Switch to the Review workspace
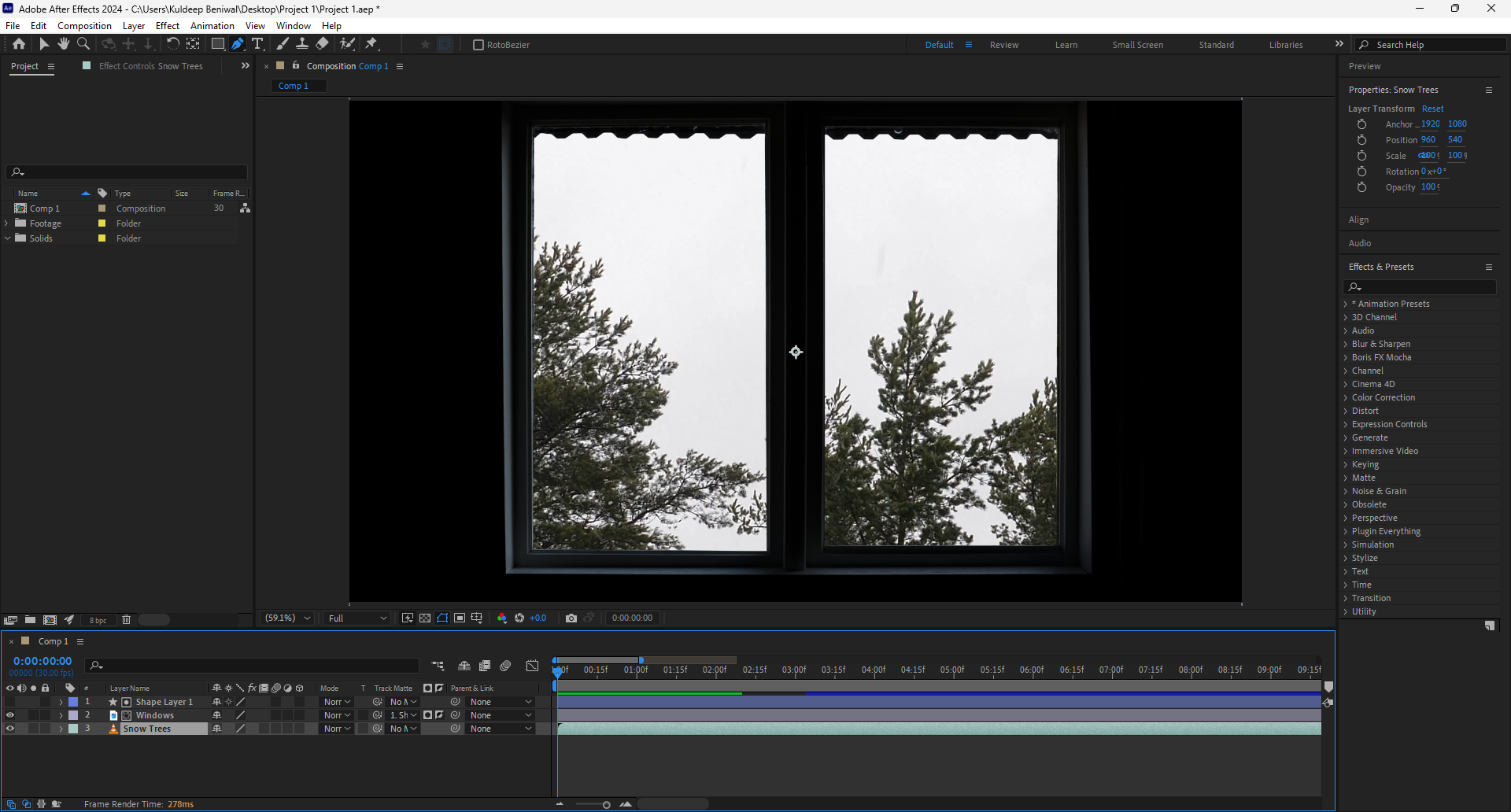This screenshot has height=812, width=1511. tap(1003, 45)
